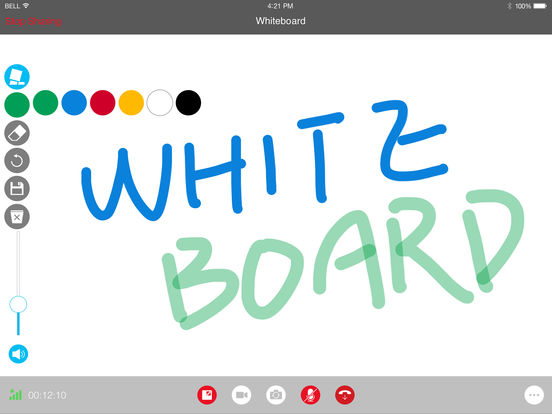This screenshot has height=414, width=552.
Task: Toggle the video camera button
Action: pos(241,395)
